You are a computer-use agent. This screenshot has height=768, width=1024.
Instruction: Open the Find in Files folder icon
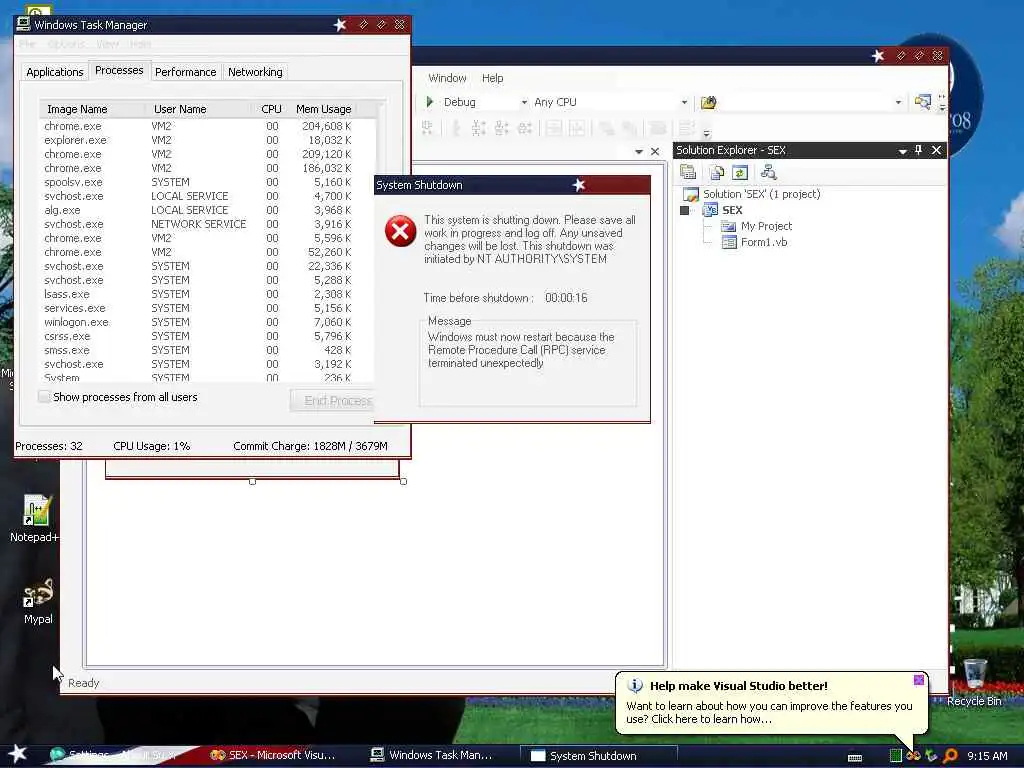pos(709,102)
